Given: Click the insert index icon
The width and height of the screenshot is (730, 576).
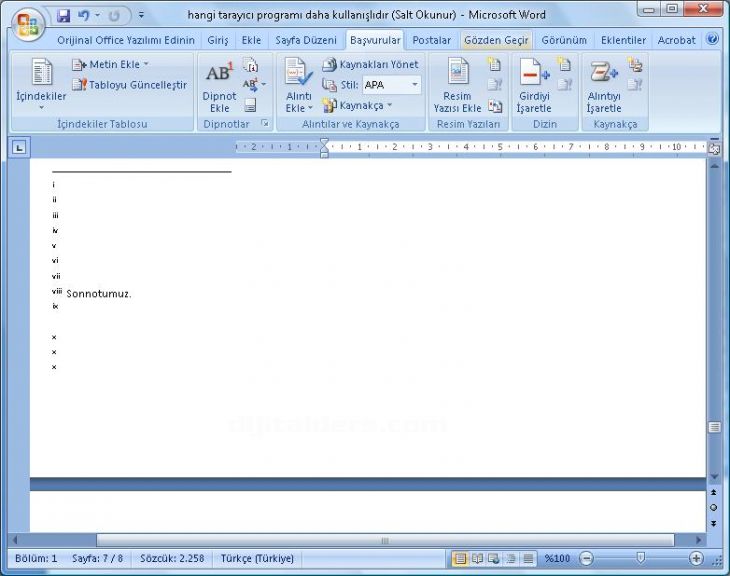Looking at the screenshot, I should [x=565, y=65].
